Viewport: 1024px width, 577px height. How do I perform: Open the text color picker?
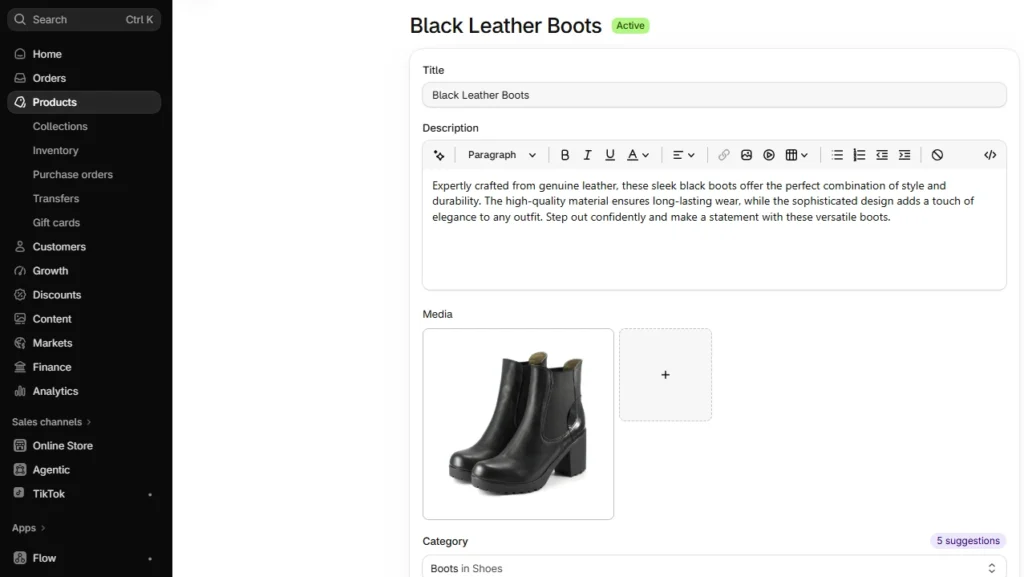click(638, 155)
